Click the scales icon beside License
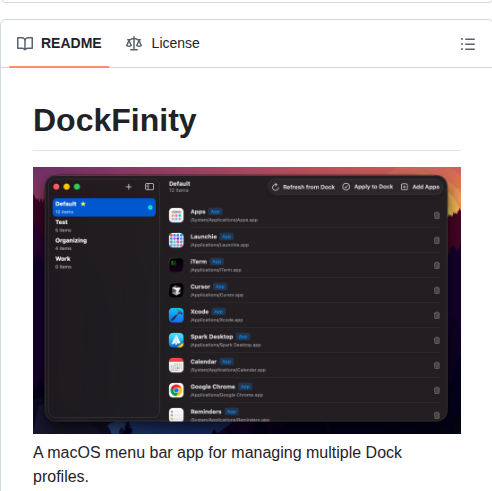Screen dimensions: 492x491 coord(134,44)
